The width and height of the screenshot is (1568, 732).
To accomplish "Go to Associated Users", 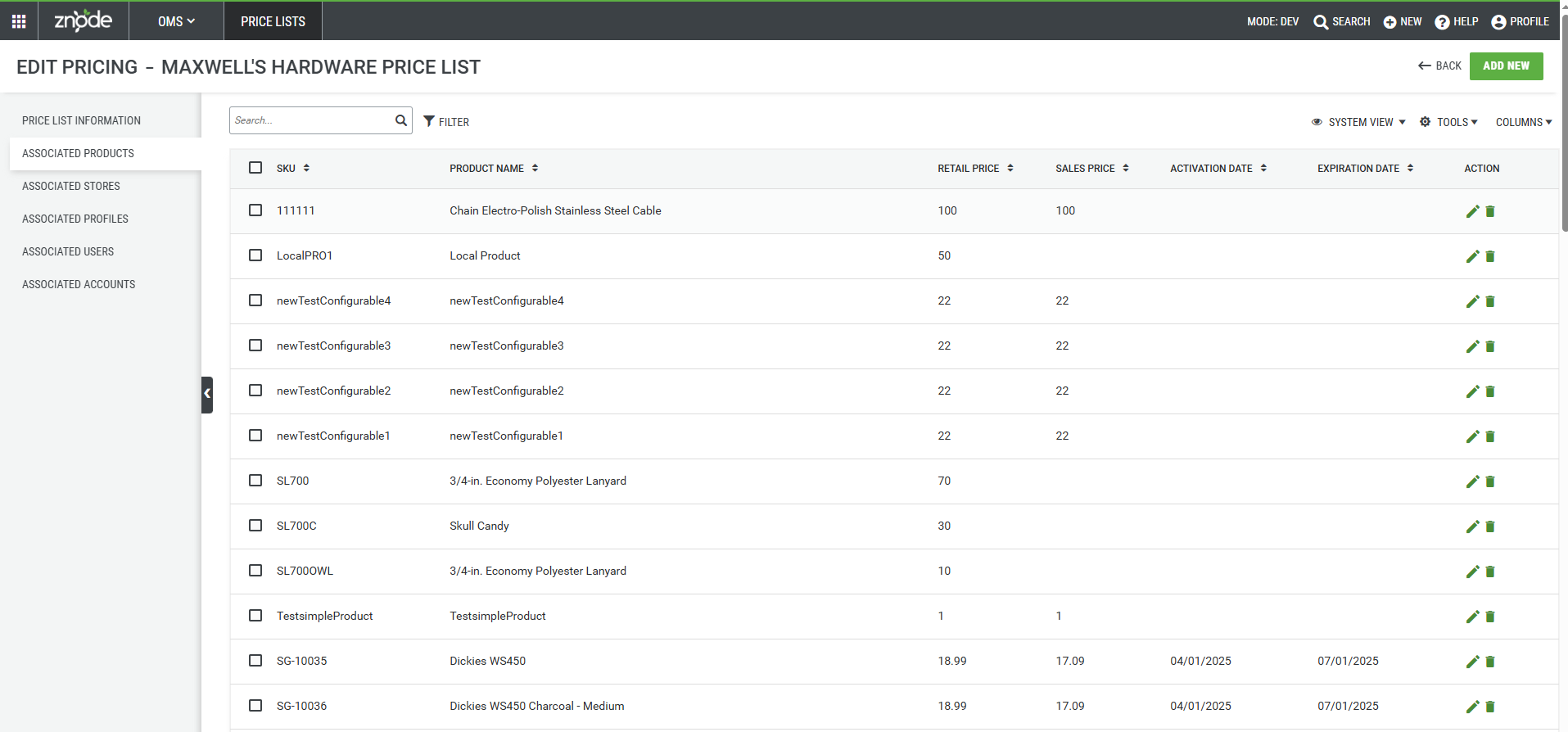I will [x=68, y=251].
